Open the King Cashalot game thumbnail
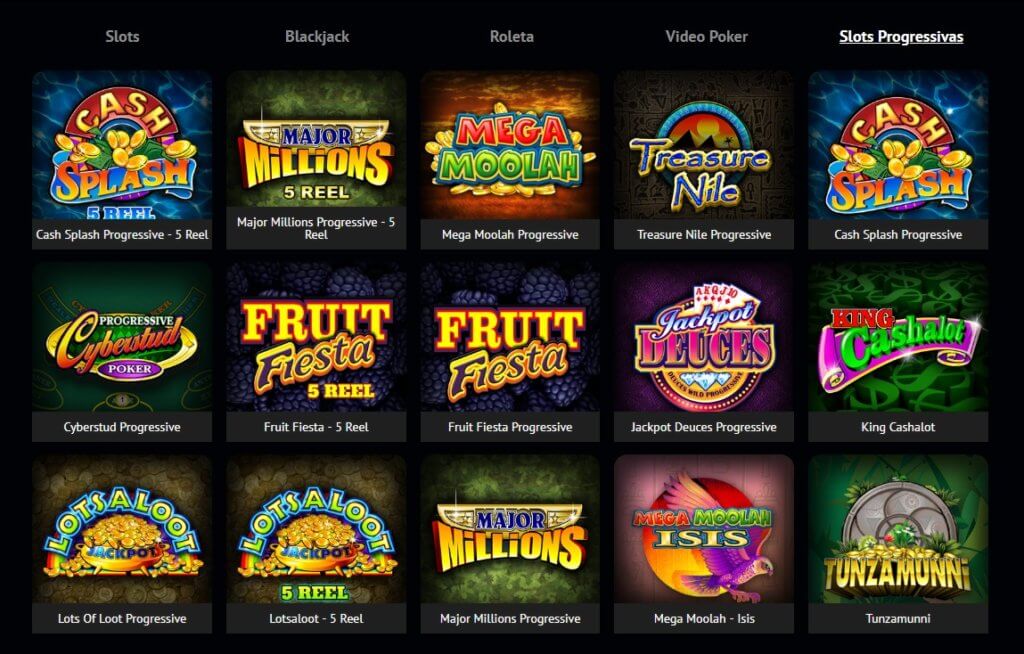This screenshot has height=654, width=1024. tap(898, 338)
